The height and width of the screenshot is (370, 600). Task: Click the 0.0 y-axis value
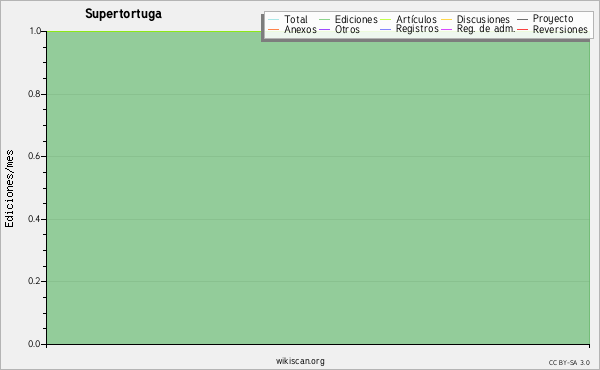tap(34, 344)
